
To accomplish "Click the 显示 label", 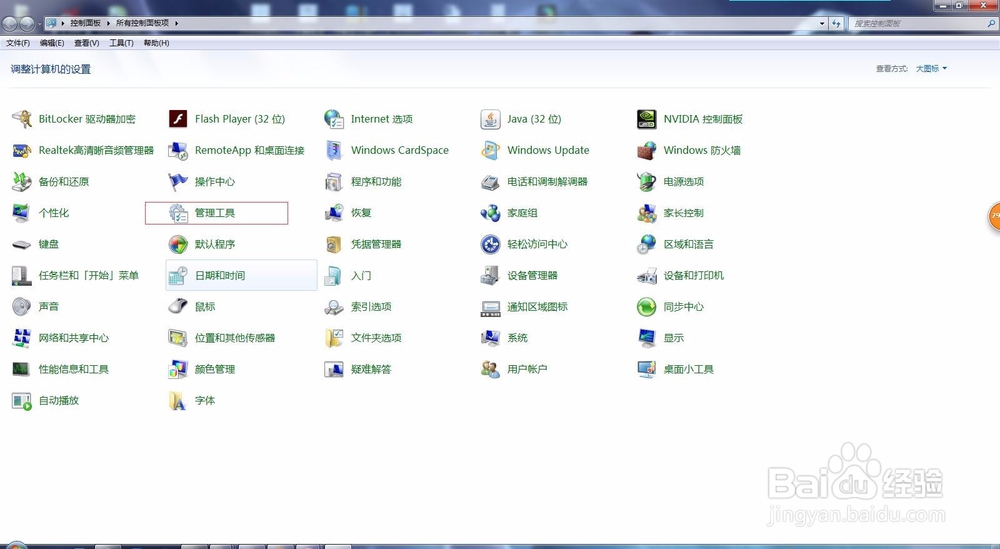I will [673, 338].
